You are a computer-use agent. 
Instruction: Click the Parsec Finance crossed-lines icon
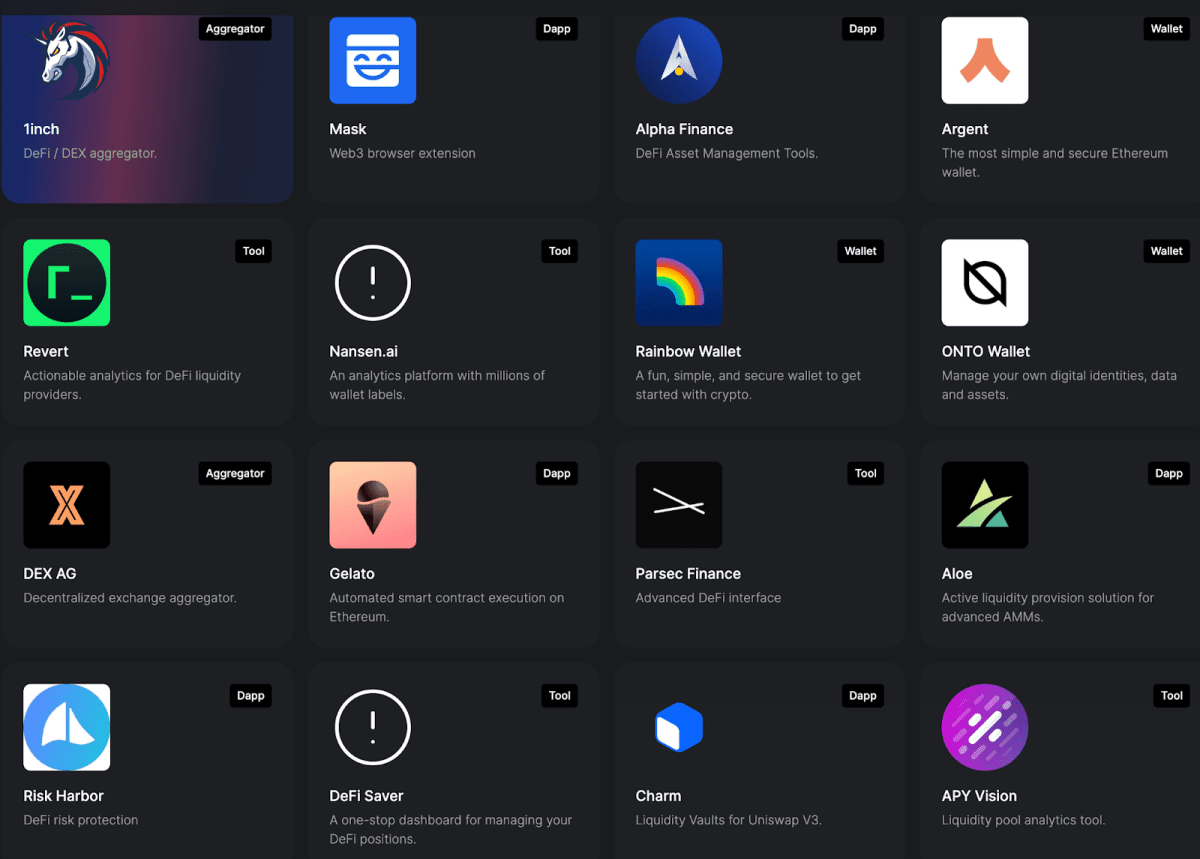point(679,504)
